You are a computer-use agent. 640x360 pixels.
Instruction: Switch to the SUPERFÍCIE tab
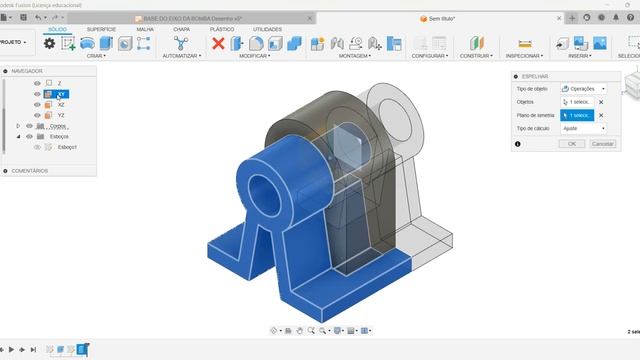point(101,29)
